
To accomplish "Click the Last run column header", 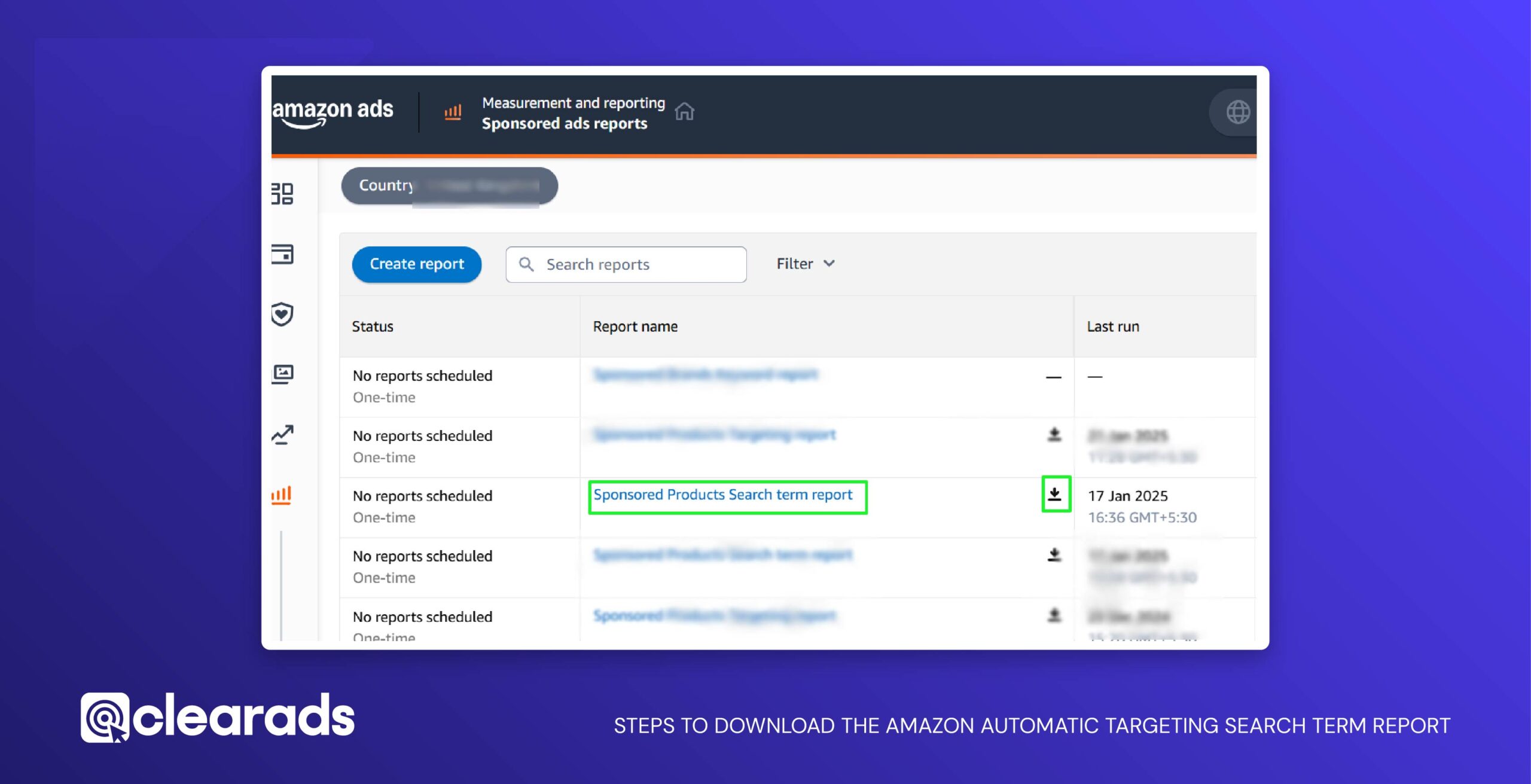I will [x=1115, y=327].
